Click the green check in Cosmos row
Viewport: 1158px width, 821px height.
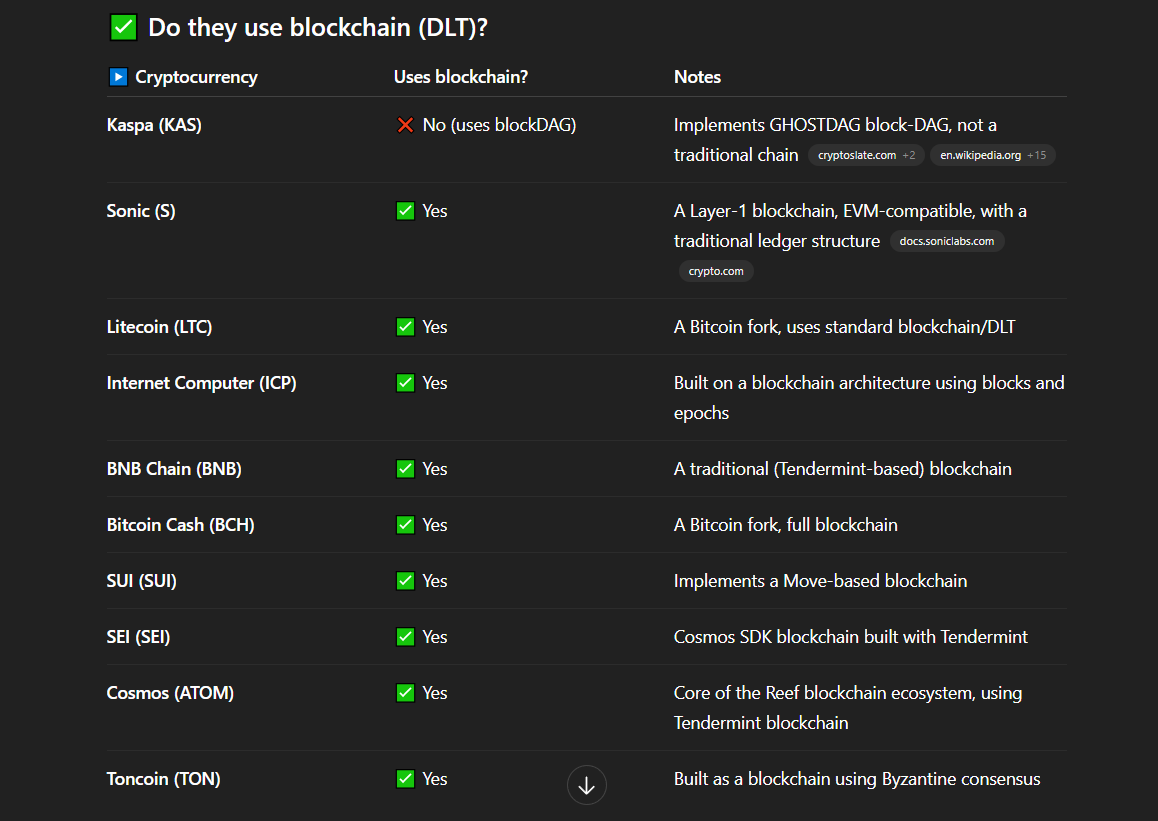pos(405,693)
